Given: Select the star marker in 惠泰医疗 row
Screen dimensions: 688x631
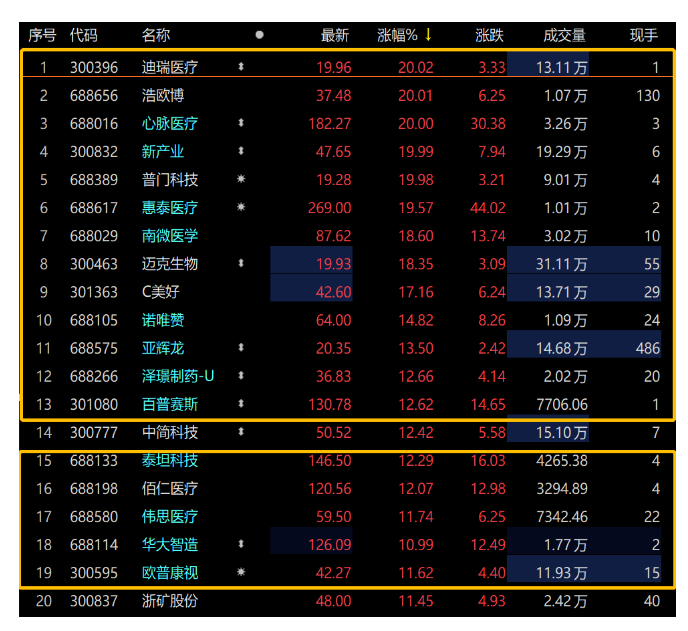Looking at the screenshot, I should [240, 208].
